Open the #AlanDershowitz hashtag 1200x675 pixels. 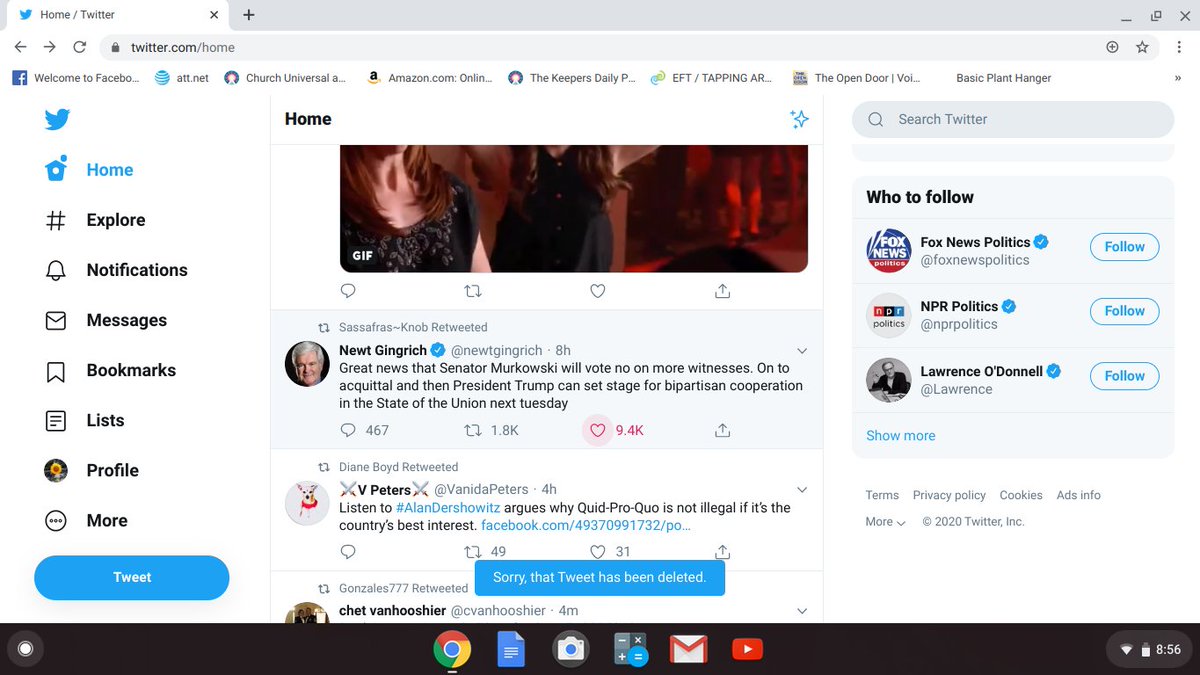pyautogui.click(x=446, y=507)
